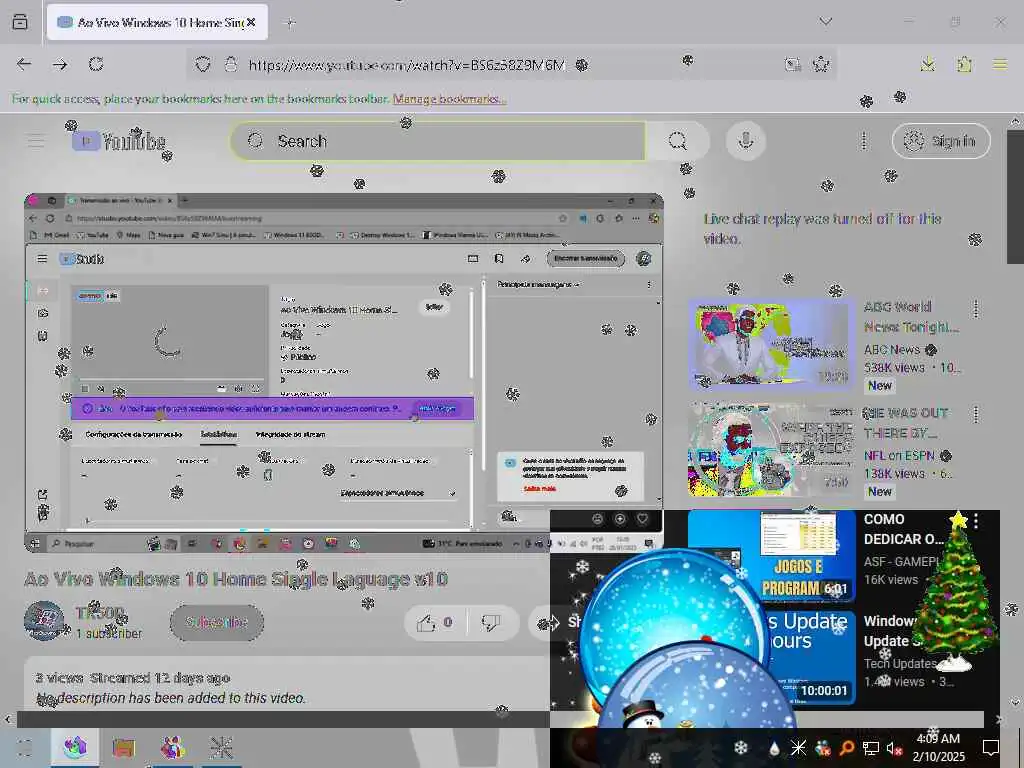The height and width of the screenshot is (768, 1024).
Task: Open a new browser tab with plus
Action: [290, 23]
